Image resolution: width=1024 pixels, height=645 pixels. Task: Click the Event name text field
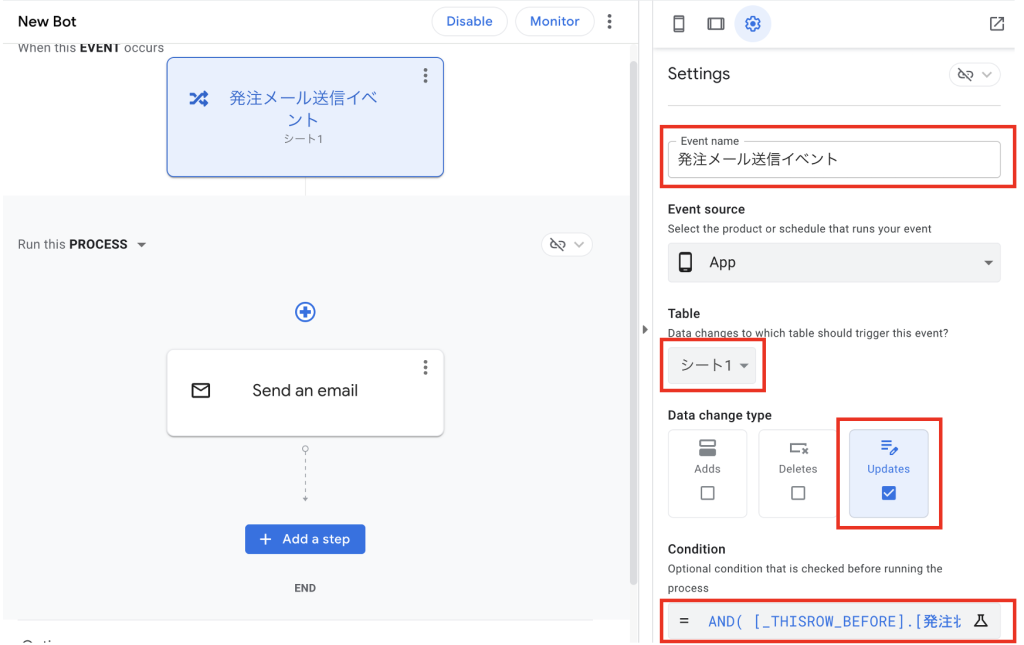(833, 159)
